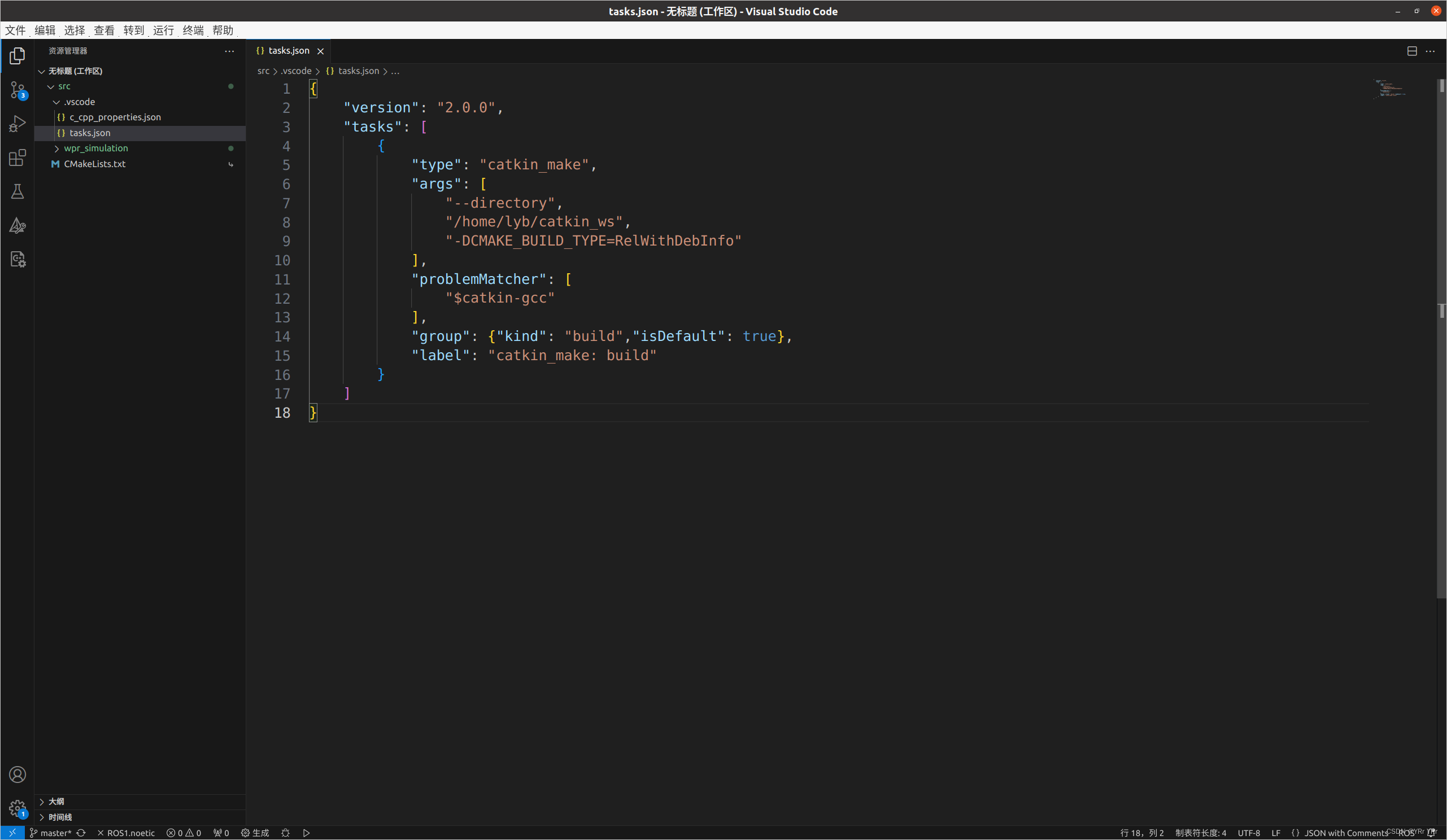
Task: Open the 查看 menu
Action: point(104,30)
